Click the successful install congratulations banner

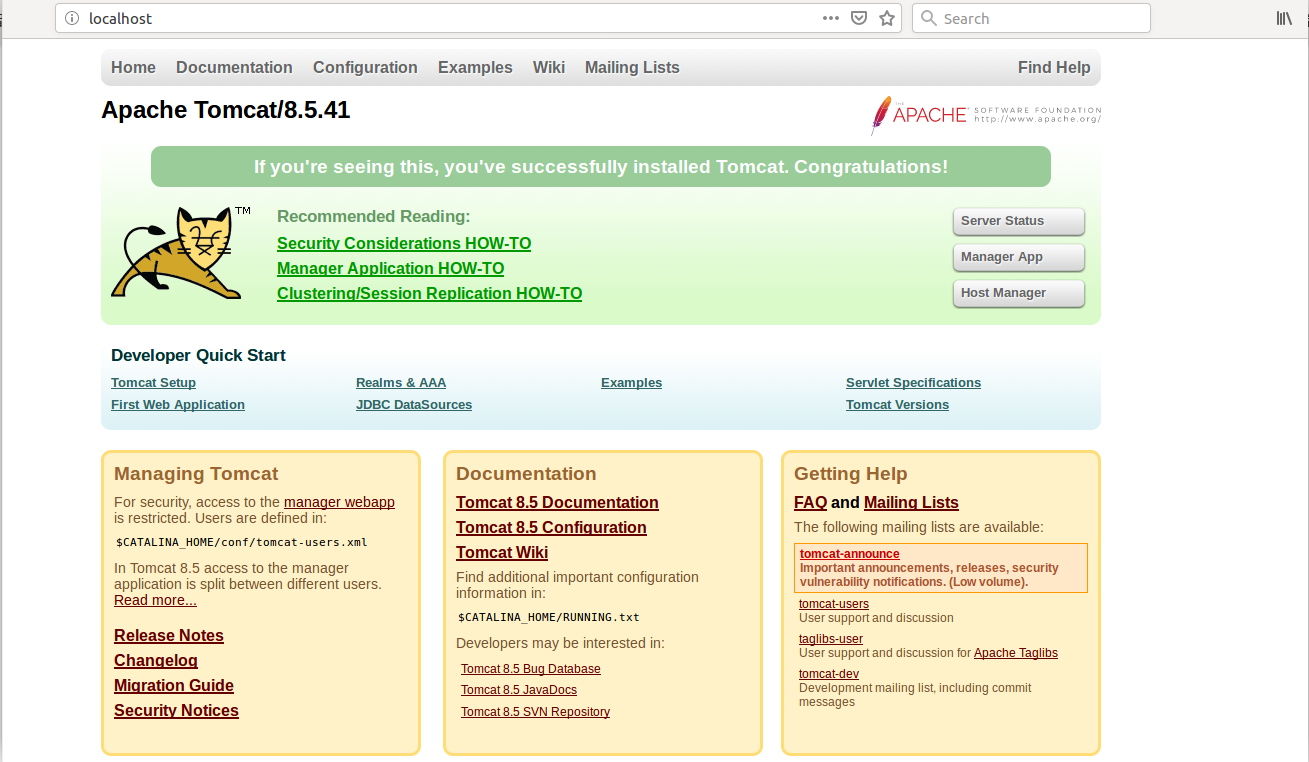point(601,167)
